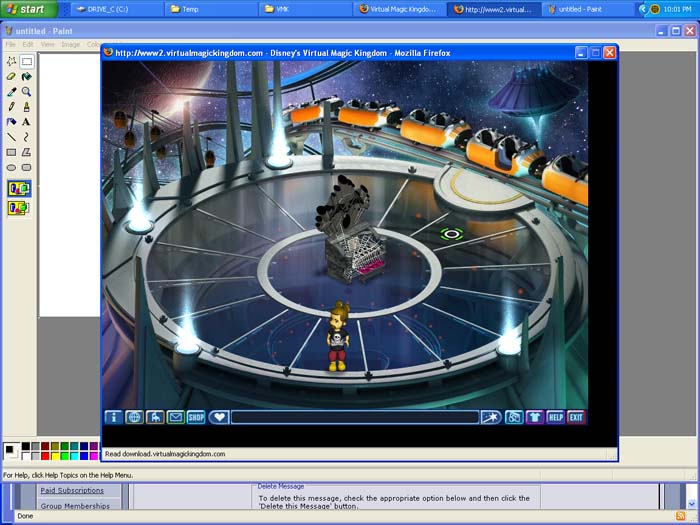Choose the bright green color swatch
The image size is (700, 525).
tap(65, 456)
